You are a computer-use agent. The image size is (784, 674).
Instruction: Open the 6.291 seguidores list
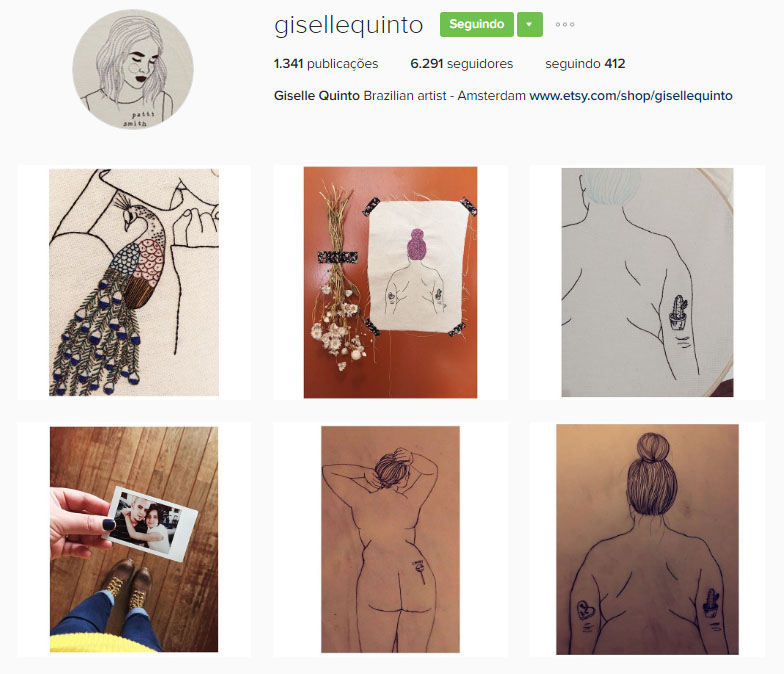(462, 64)
